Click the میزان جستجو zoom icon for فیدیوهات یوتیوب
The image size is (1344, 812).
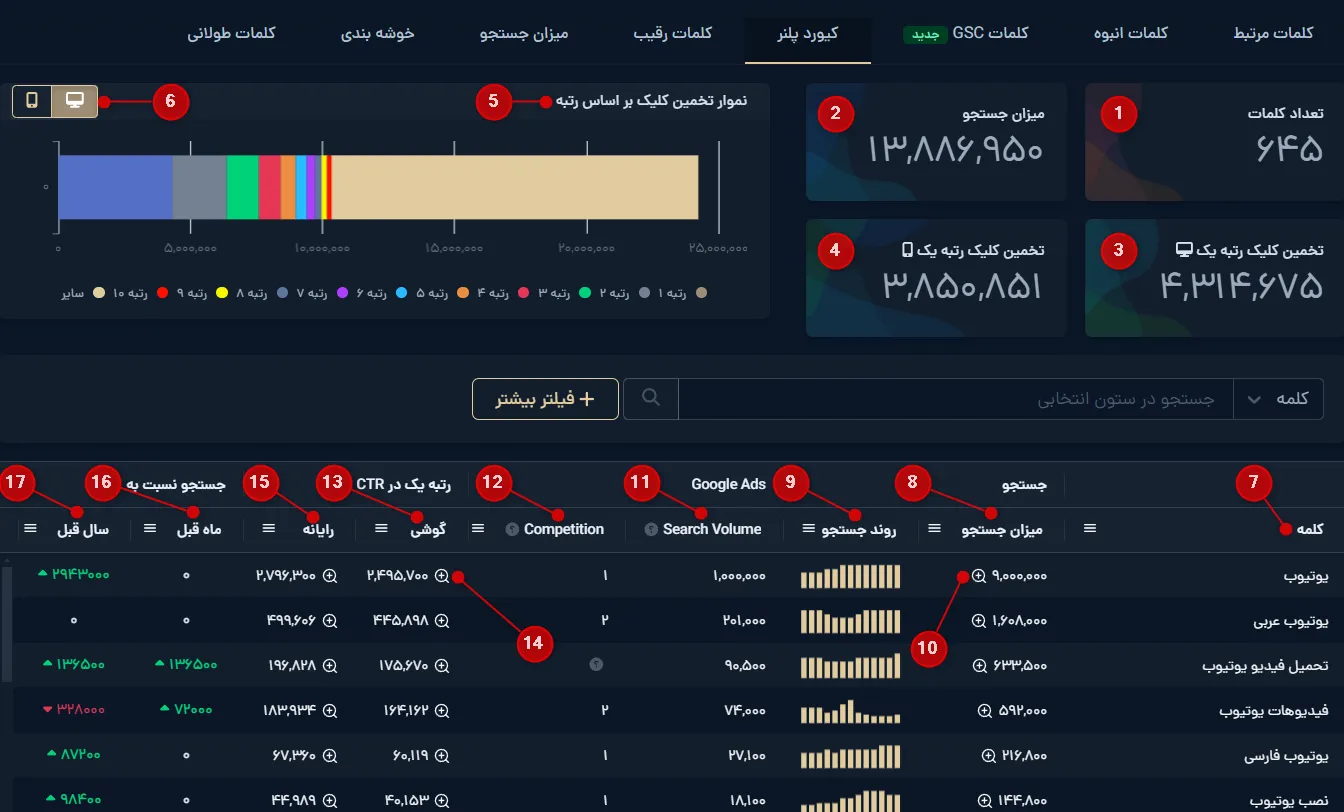pos(985,710)
